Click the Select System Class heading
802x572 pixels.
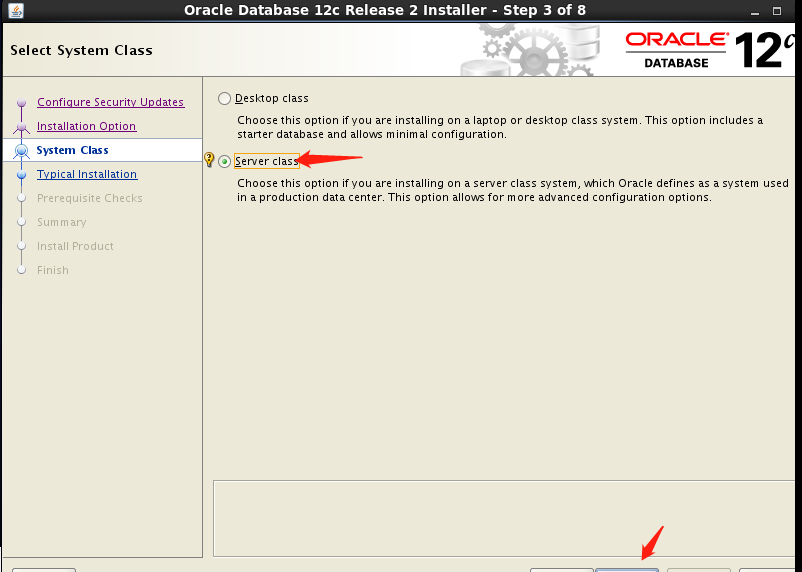pos(81,50)
